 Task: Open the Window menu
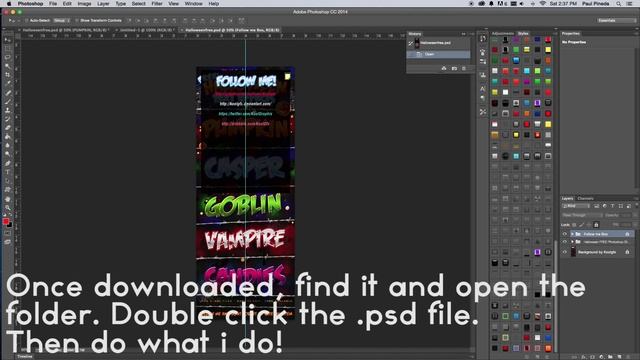click(x=193, y=4)
